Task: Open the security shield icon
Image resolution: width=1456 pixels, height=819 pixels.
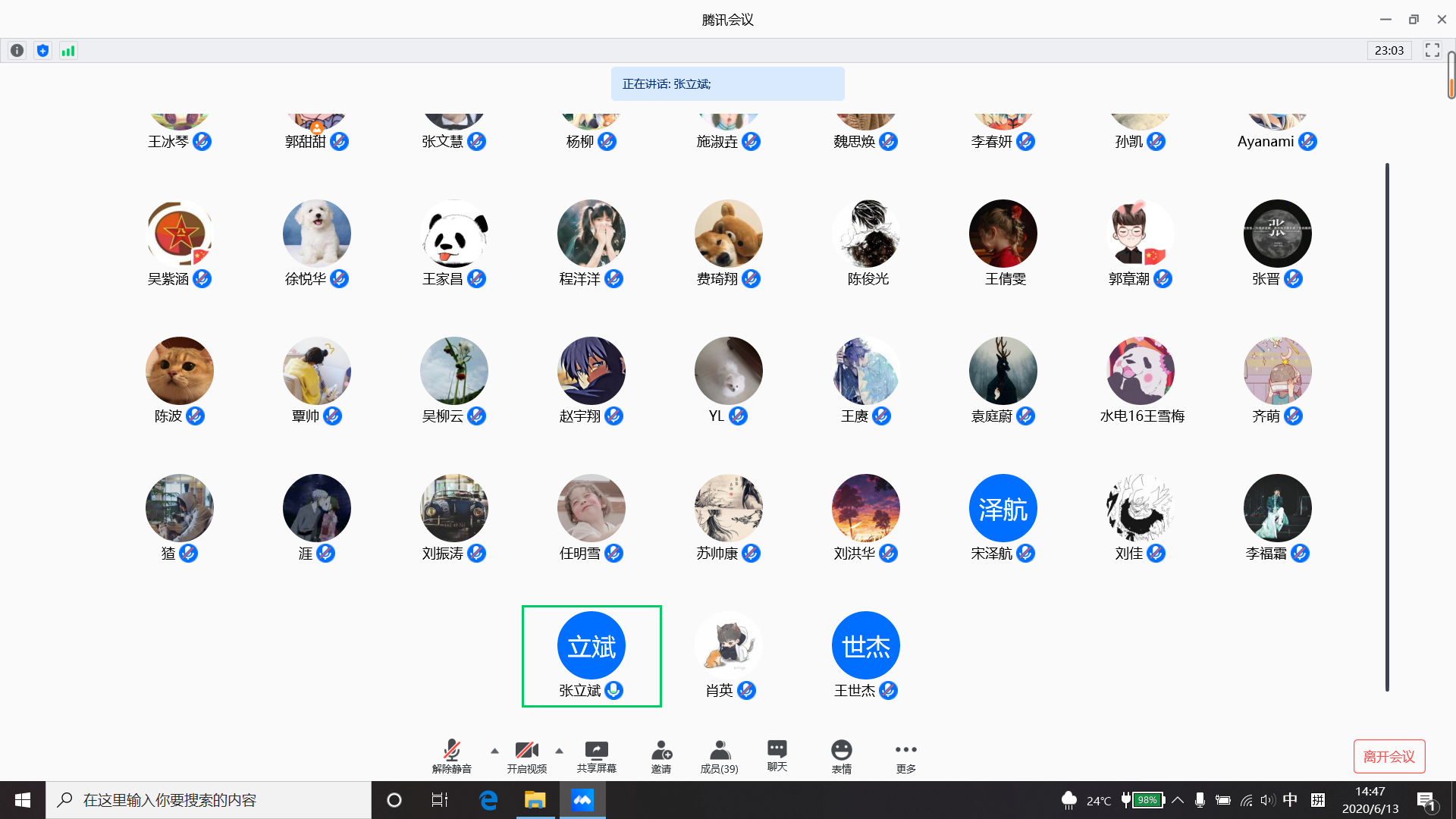Action: (x=42, y=51)
